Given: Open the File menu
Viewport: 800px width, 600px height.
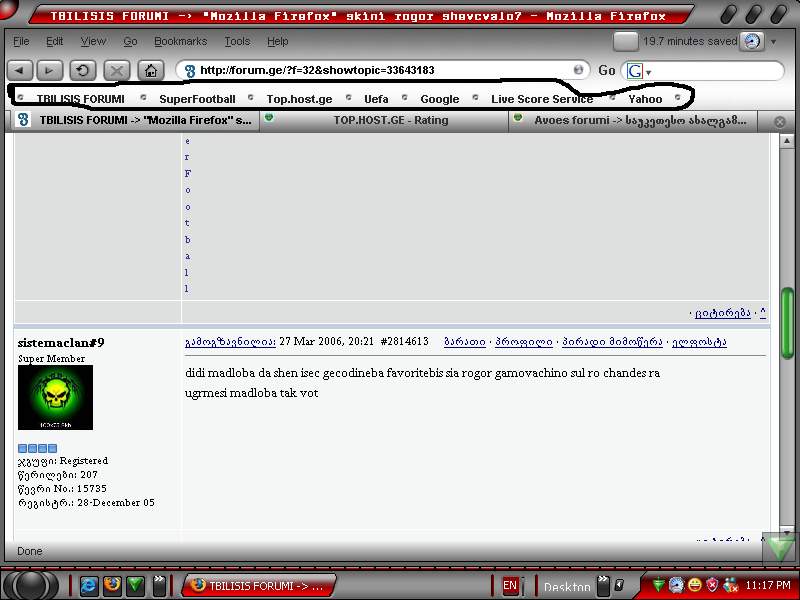Looking at the screenshot, I should tap(21, 41).
